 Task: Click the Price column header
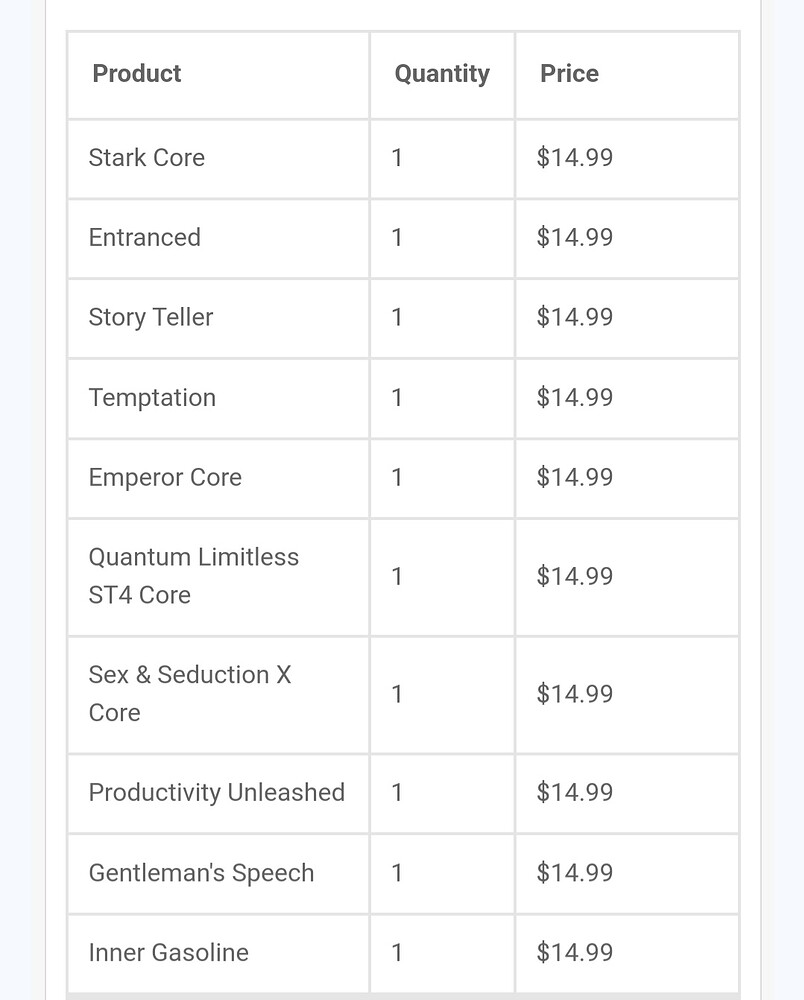pos(569,73)
